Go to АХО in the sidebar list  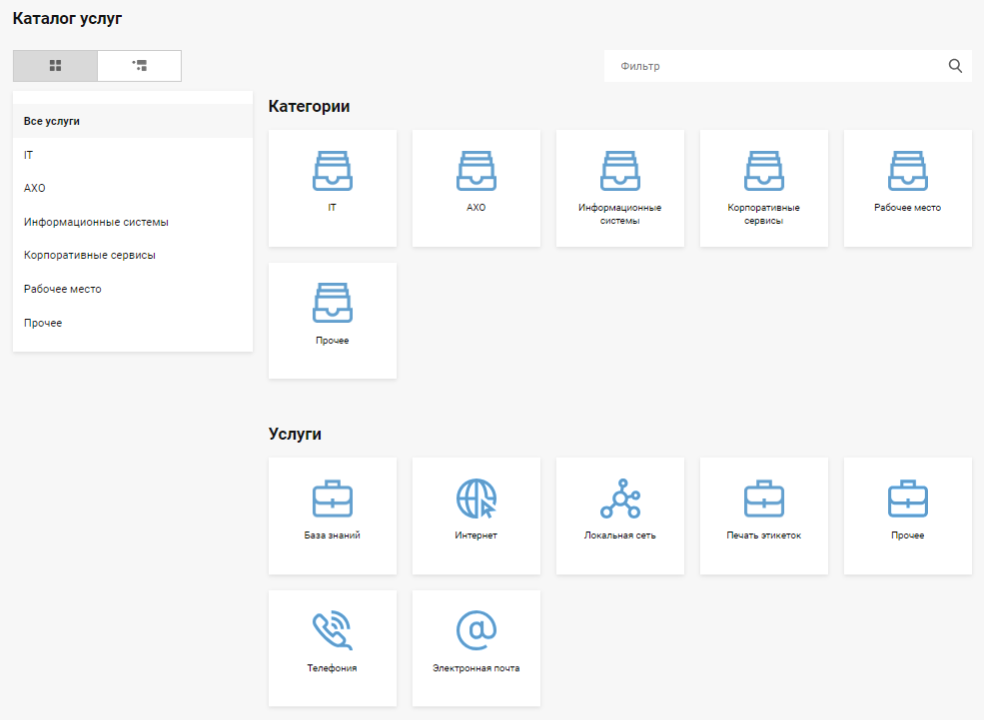click(35, 188)
